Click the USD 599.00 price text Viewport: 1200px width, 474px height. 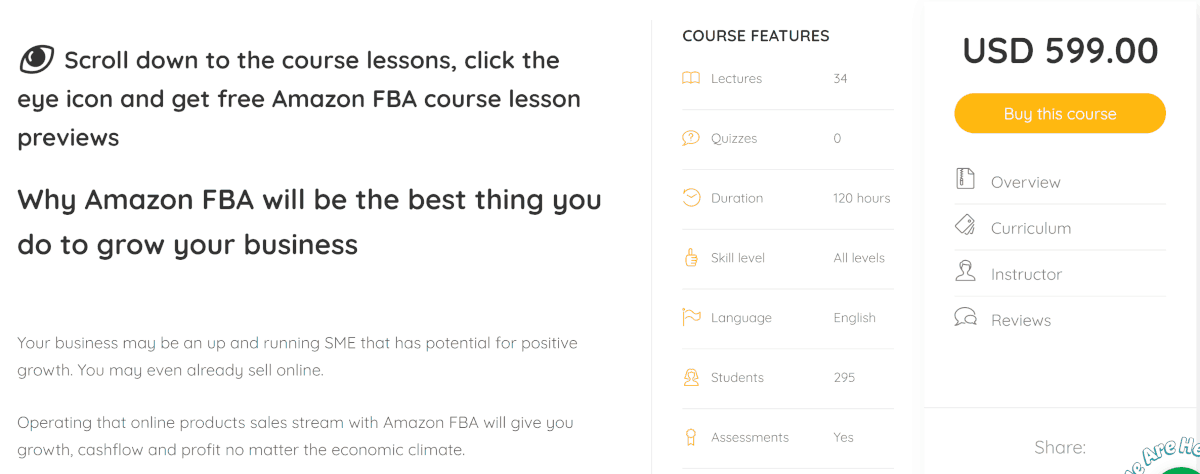pyautogui.click(x=1060, y=51)
